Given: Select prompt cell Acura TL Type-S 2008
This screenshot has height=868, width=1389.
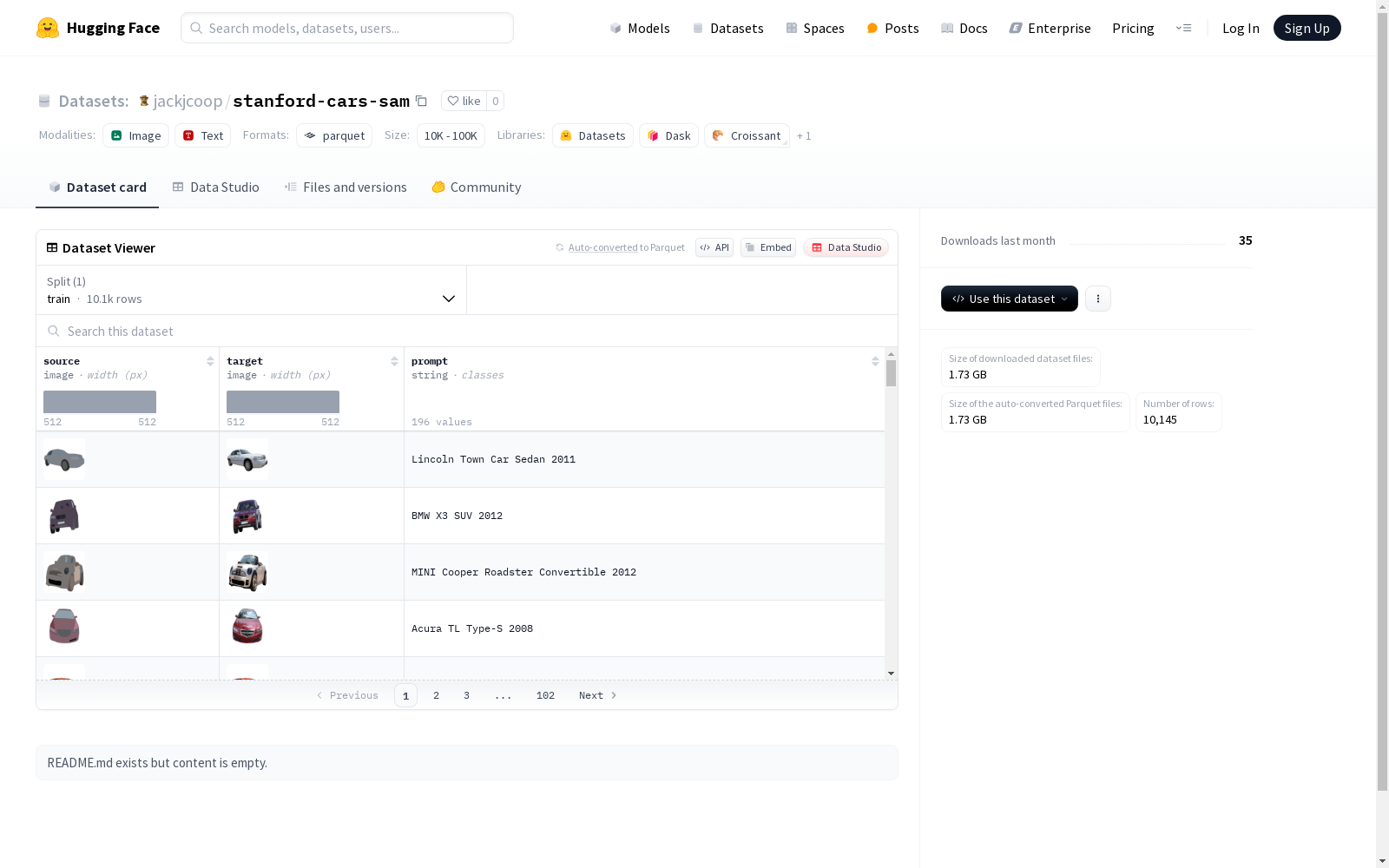Looking at the screenshot, I should point(644,628).
